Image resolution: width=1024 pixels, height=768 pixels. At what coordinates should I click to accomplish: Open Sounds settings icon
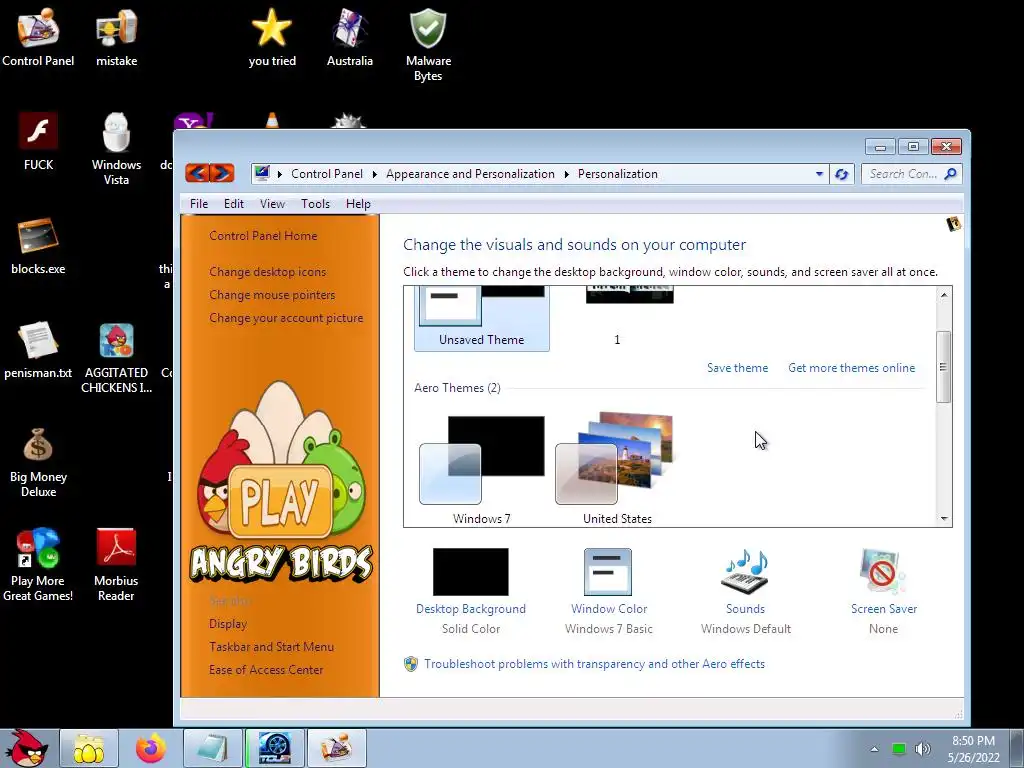click(x=745, y=573)
